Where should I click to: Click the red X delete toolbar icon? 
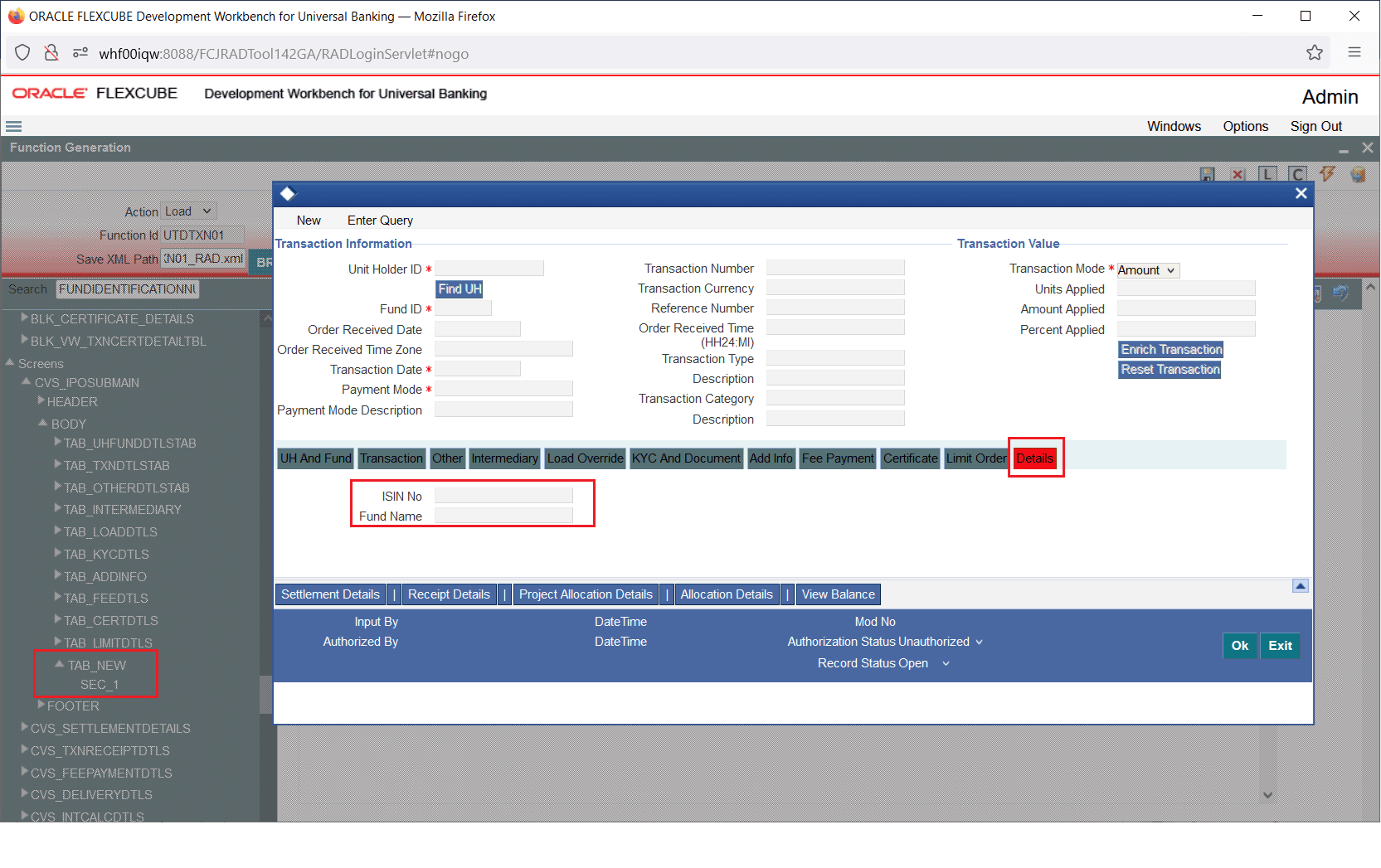(x=1238, y=174)
